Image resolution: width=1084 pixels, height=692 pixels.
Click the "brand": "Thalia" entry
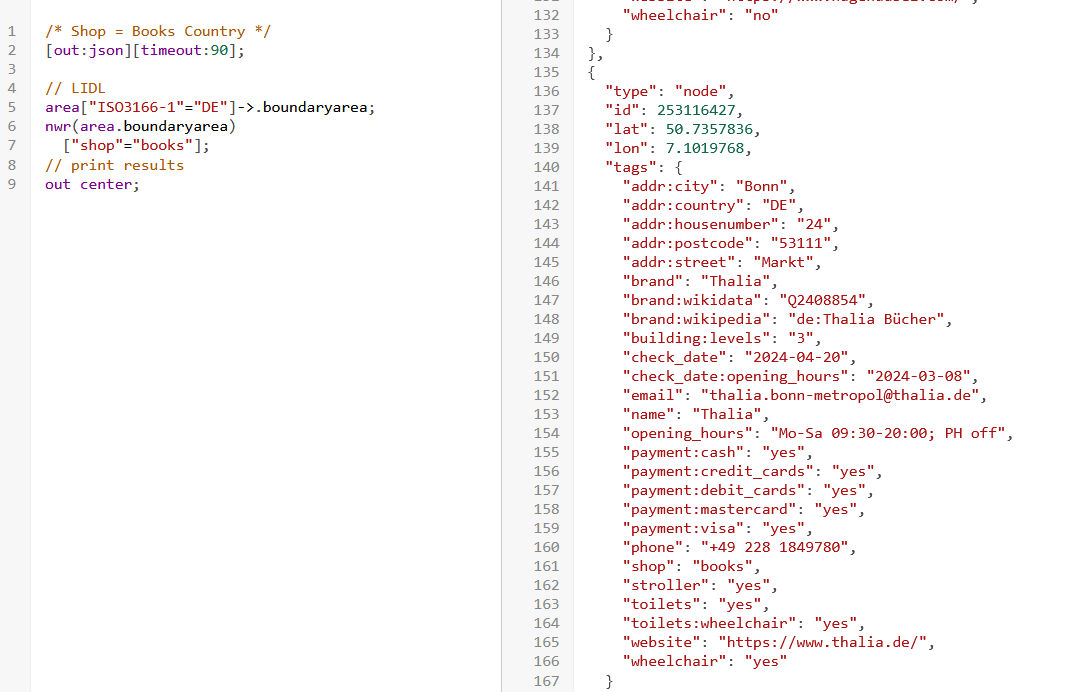pos(700,281)
